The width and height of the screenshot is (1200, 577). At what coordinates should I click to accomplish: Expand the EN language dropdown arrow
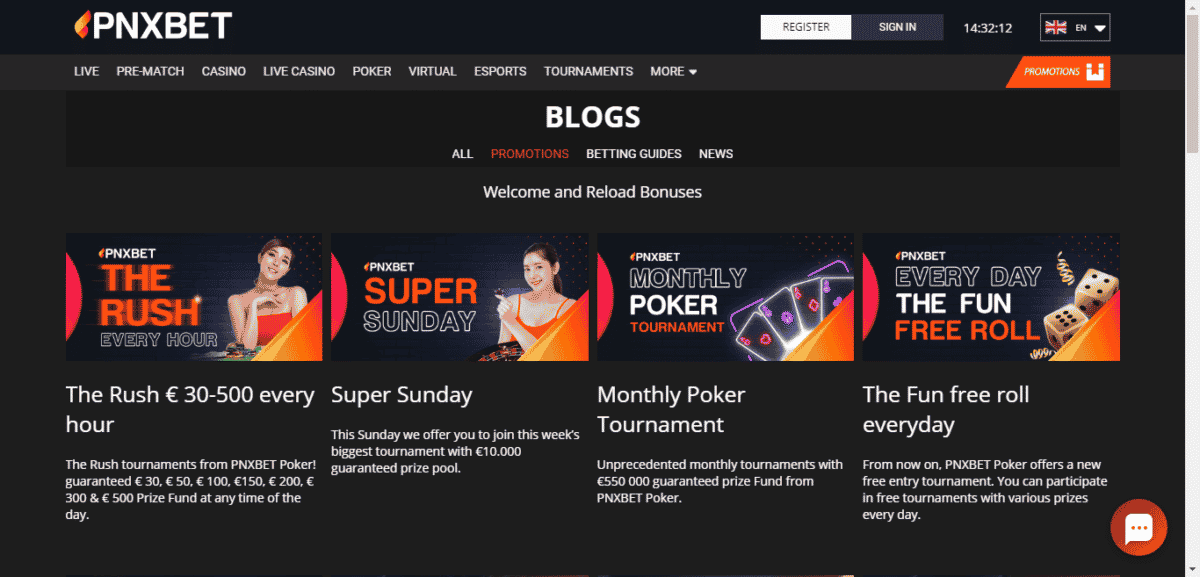click(x=1100, y=28)
